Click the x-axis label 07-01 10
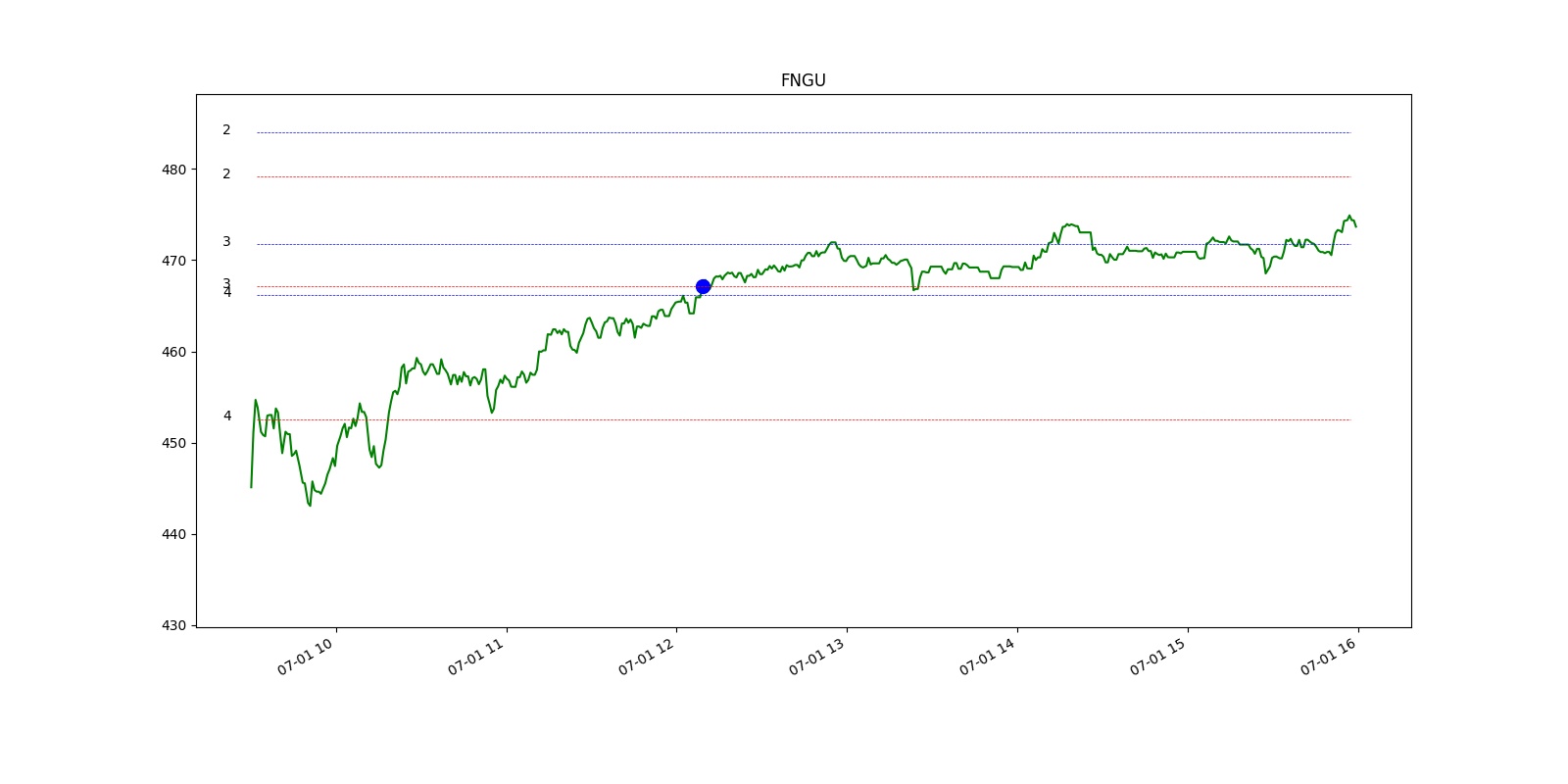Screen dimensions: 1568x784 306,657
